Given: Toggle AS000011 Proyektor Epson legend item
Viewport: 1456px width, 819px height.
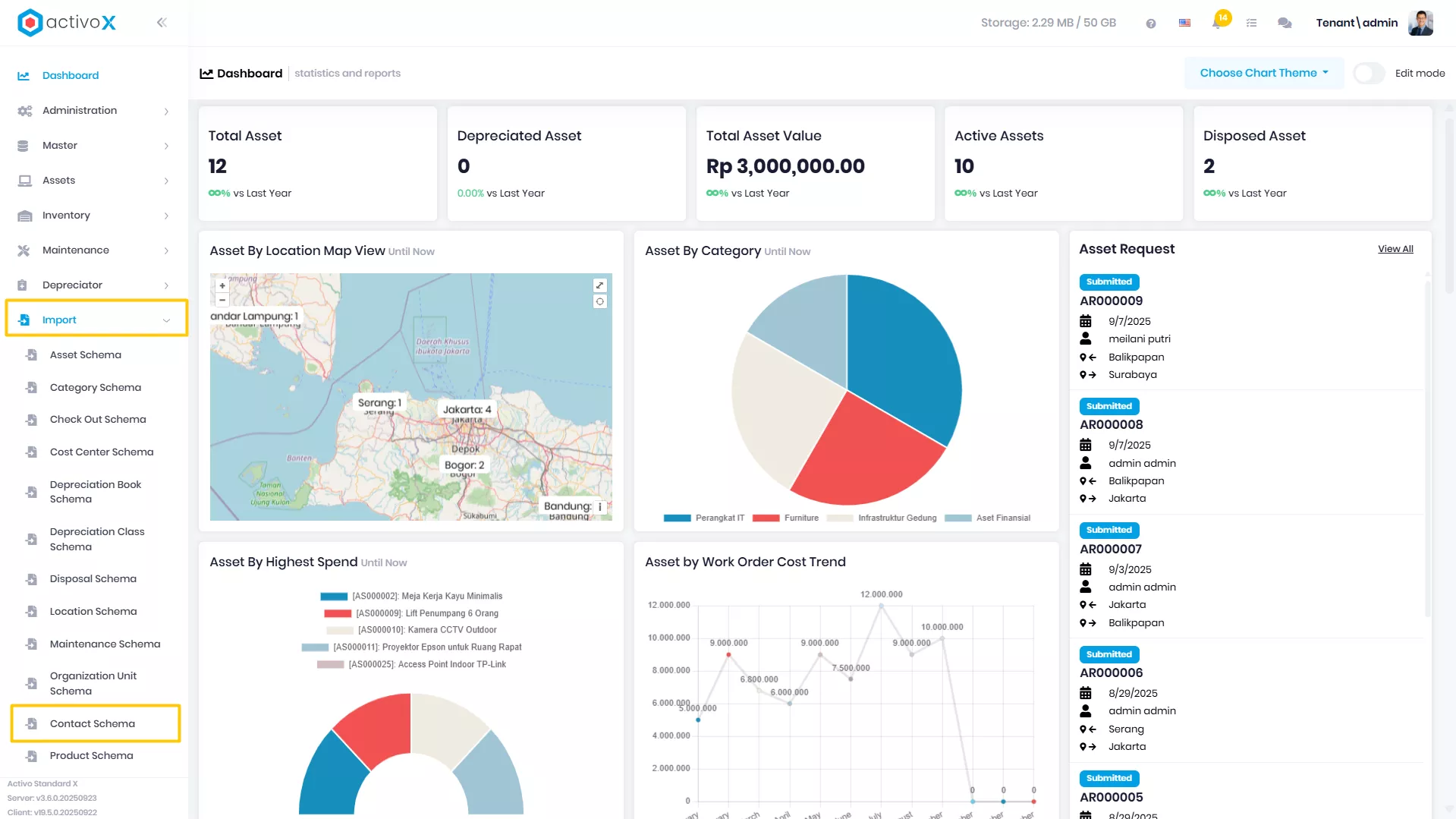Looking at the screenshot, I should tap(411, 647).
